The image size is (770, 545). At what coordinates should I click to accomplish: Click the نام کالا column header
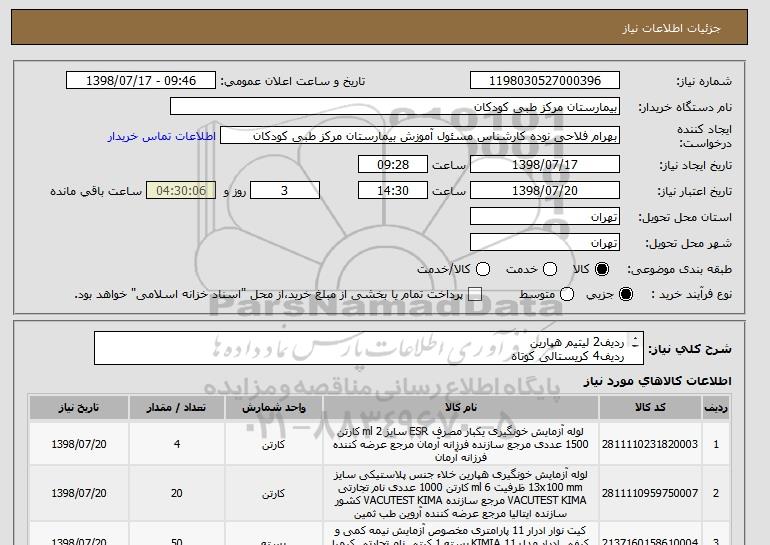pyautogui.click(x=461, y=408)
